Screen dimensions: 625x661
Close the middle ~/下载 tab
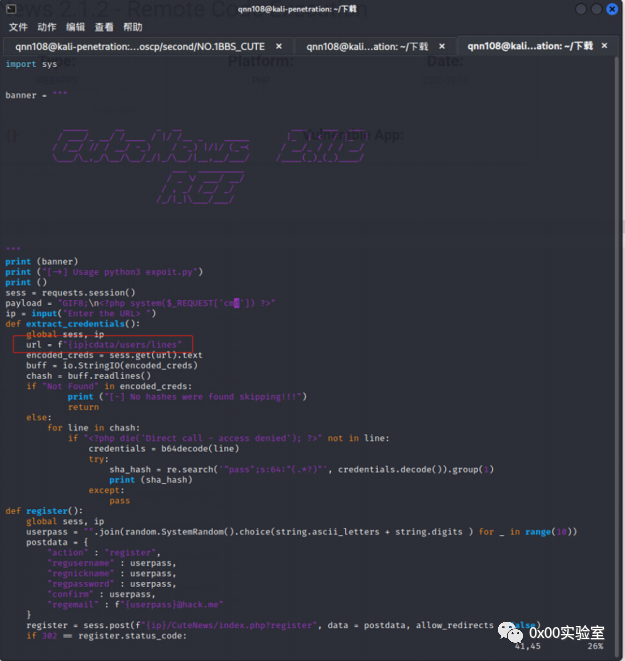point(442,46)
